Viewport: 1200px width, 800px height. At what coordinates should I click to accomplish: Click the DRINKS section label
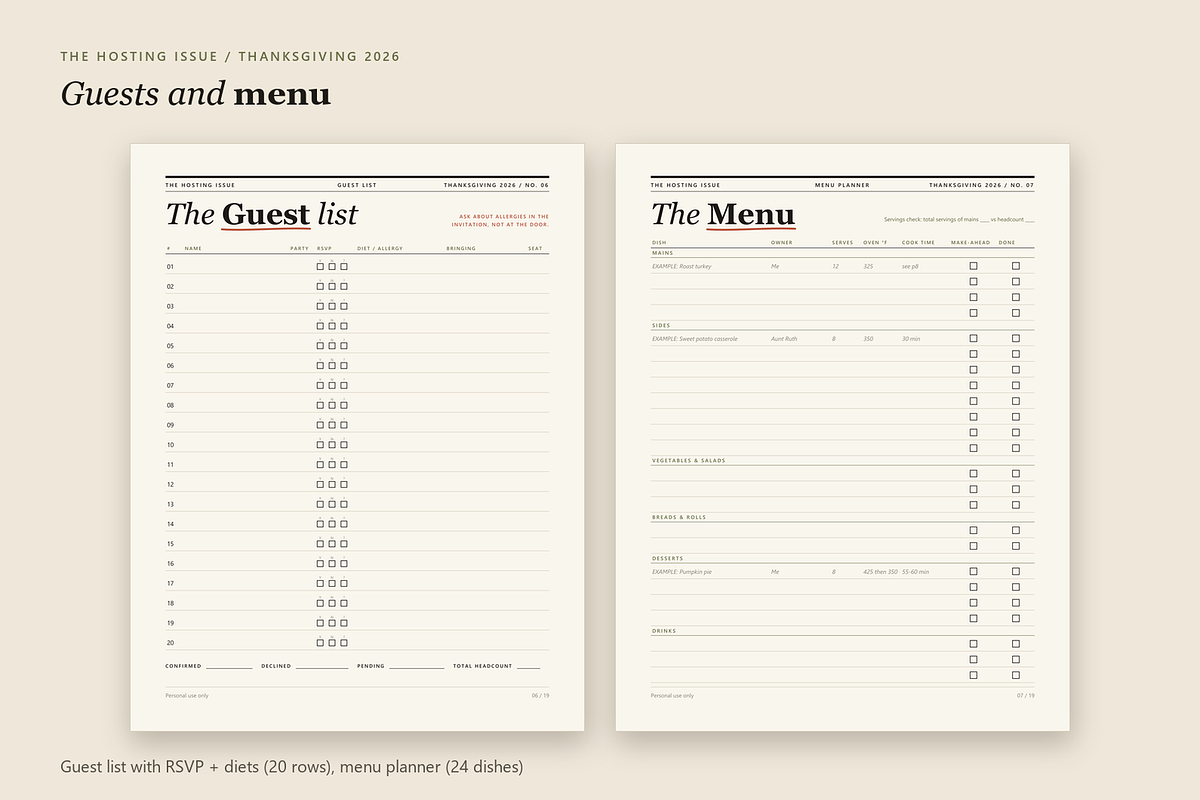662,631
